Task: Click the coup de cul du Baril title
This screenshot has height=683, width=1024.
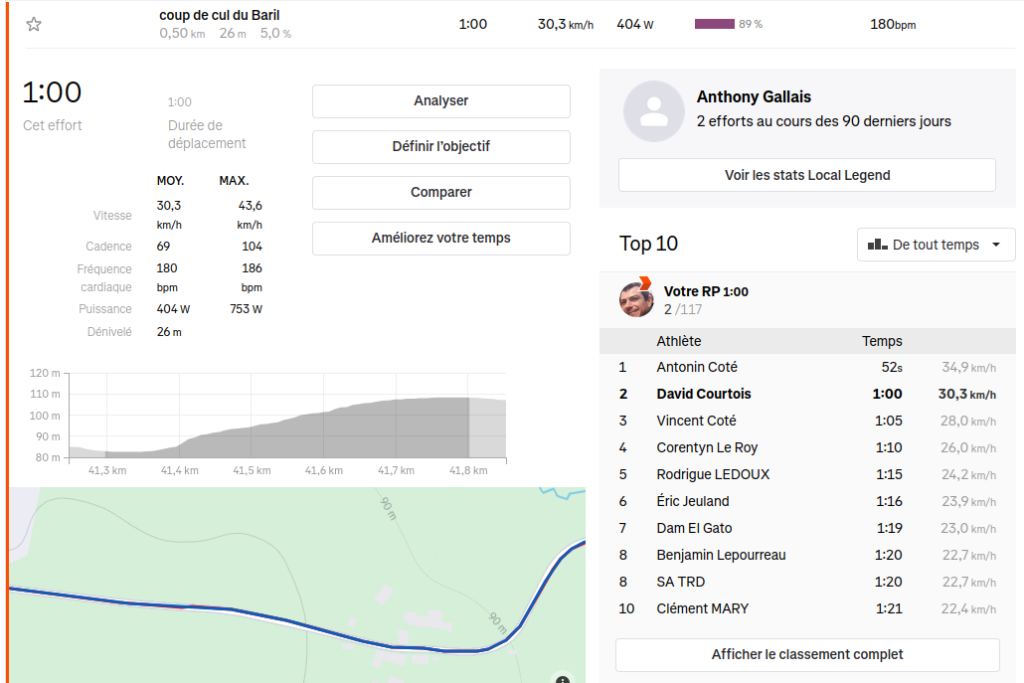Action: coord(219,15)
